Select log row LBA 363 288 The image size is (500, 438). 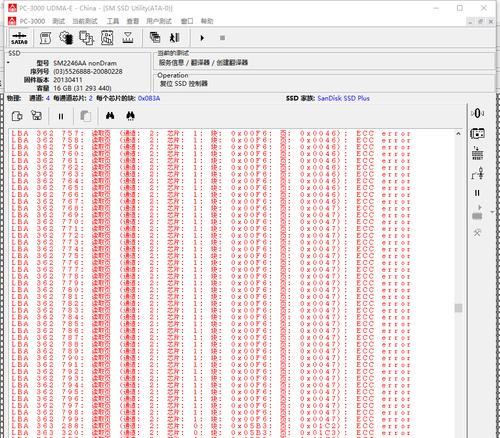coord(211,426)
